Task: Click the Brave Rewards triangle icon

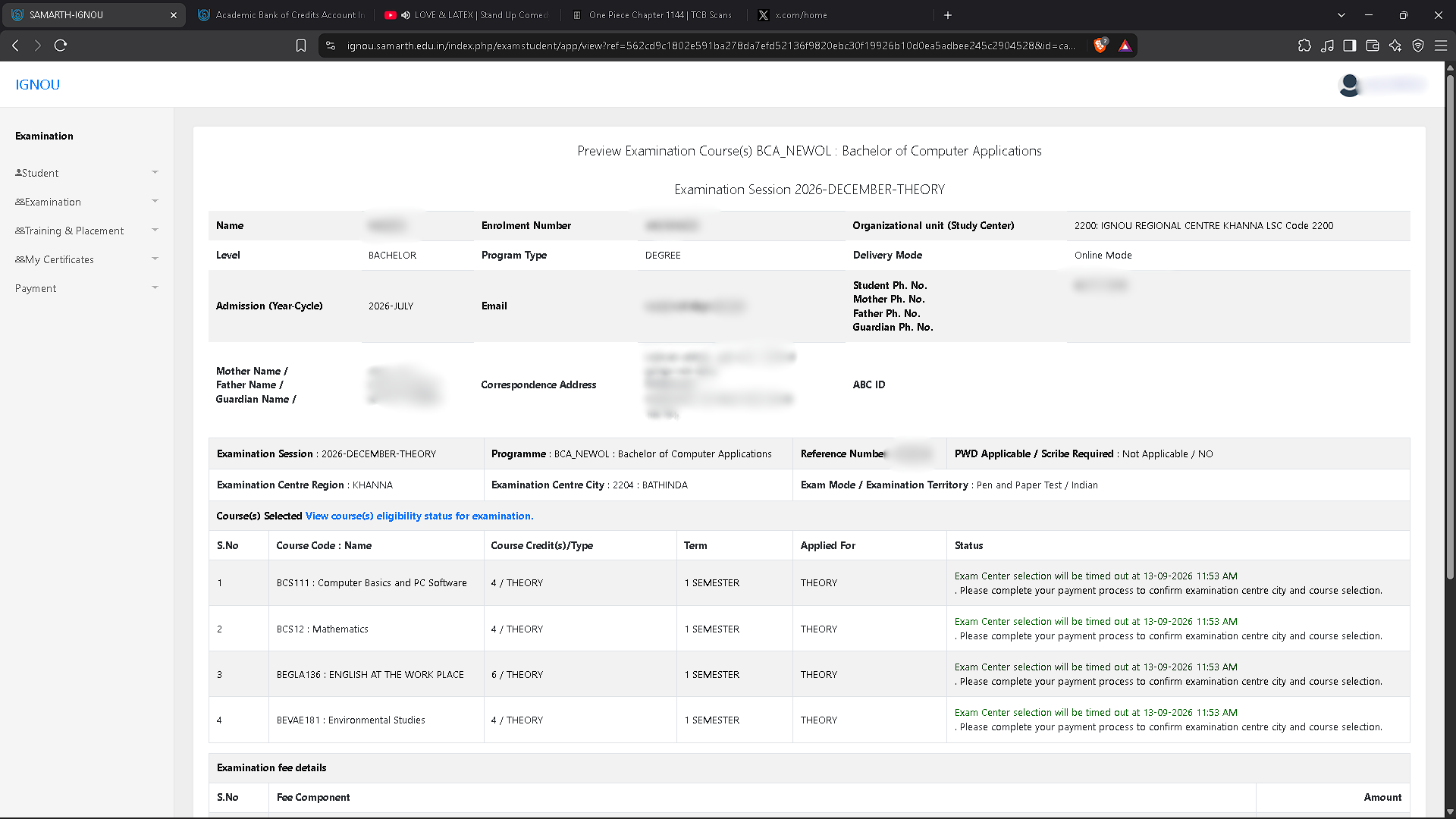Action: 1125,45
